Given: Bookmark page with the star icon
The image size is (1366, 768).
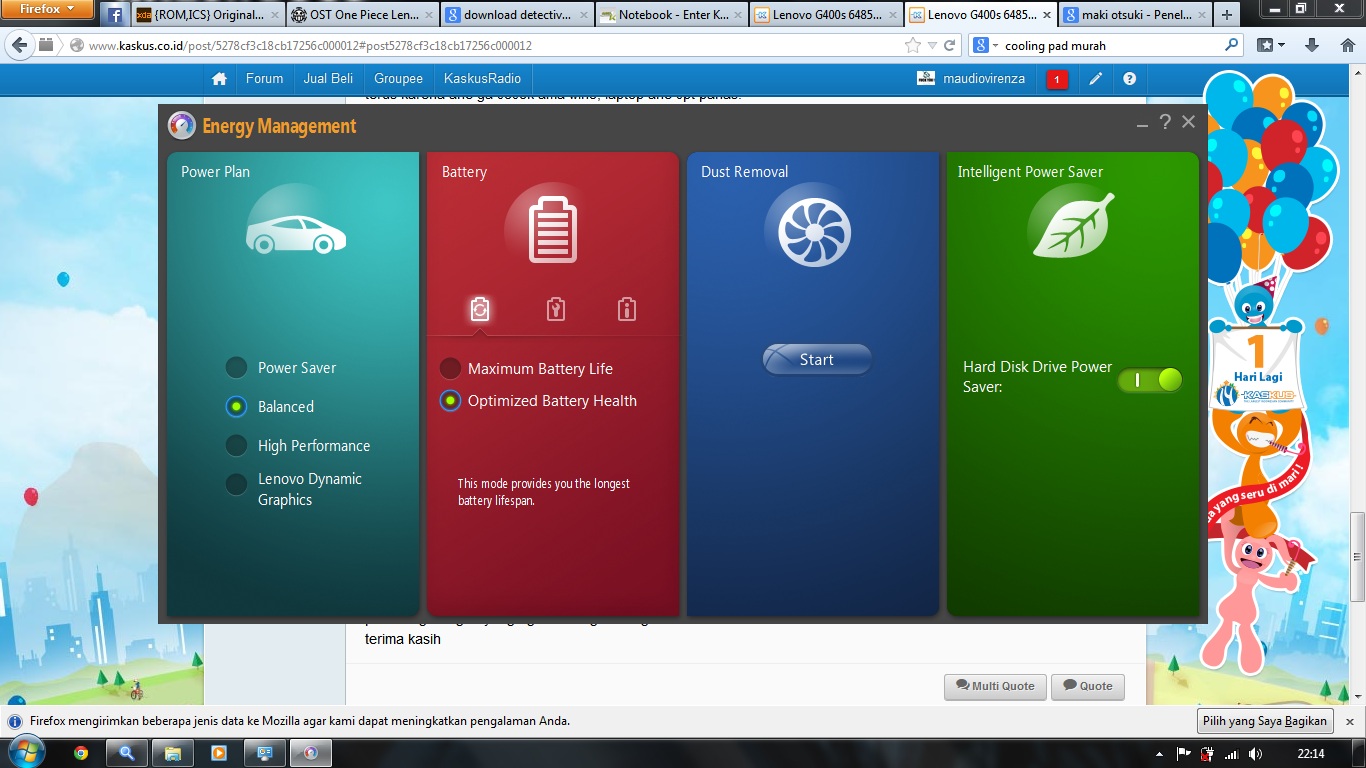Looking at the screenshot, I should 912,45.
